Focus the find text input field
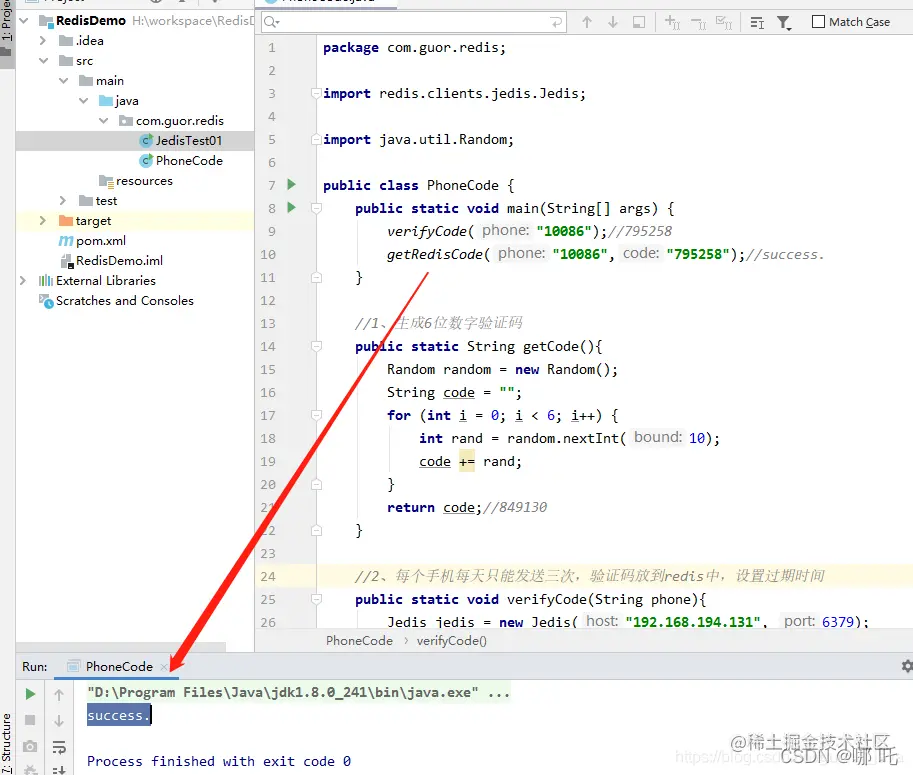913x775 pixels. tap(413, 22)
